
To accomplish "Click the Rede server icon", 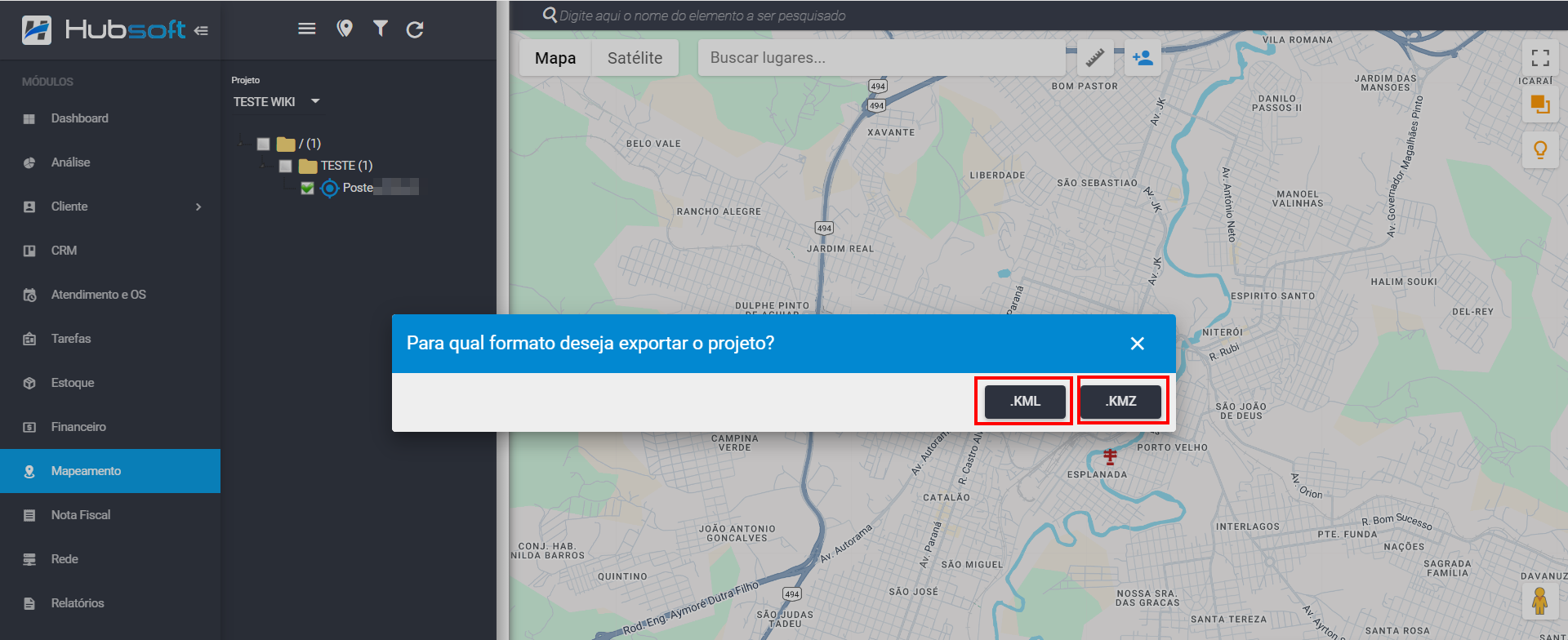I will [x=29, y=560].
